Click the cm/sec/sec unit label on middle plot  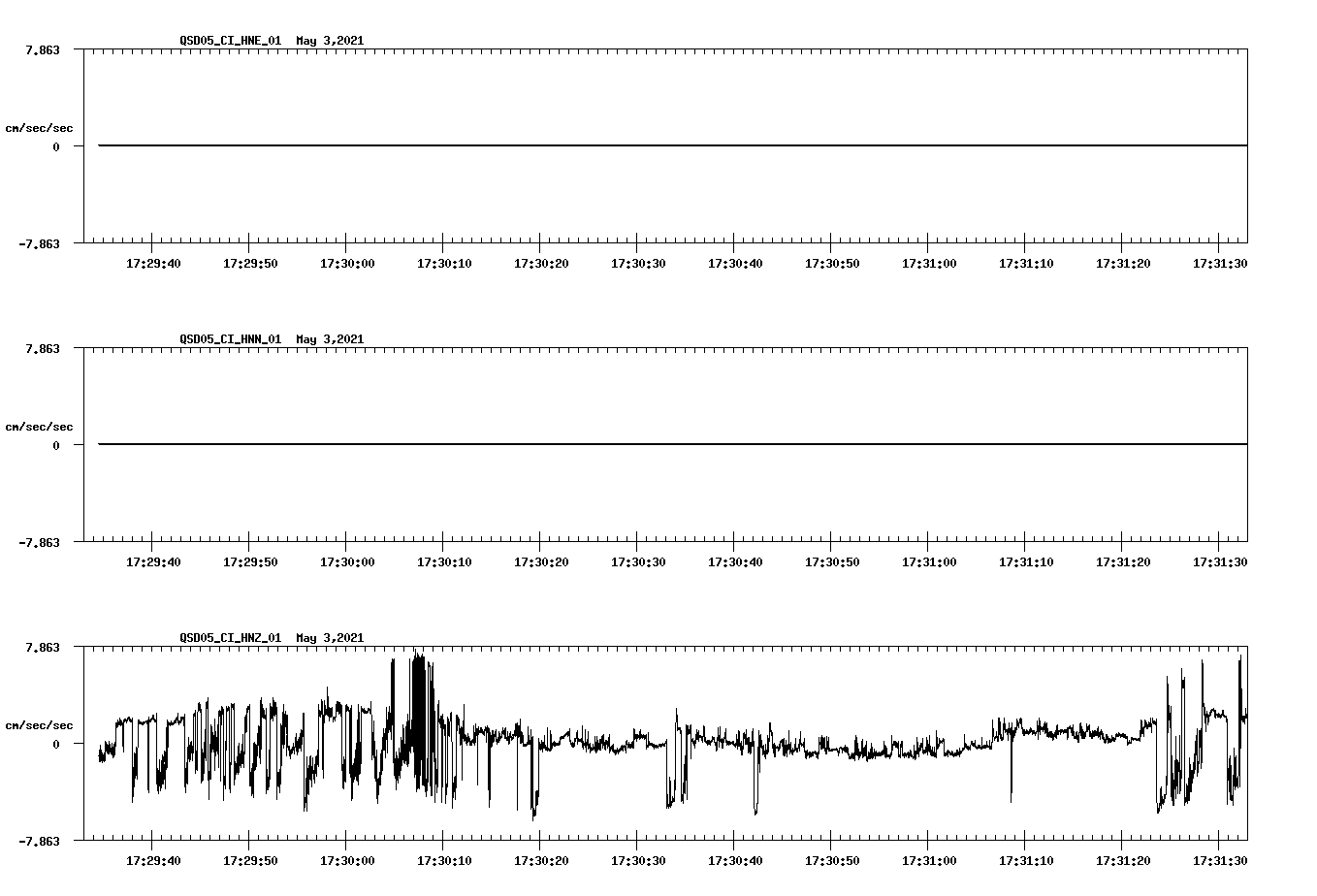coord(41,426)
